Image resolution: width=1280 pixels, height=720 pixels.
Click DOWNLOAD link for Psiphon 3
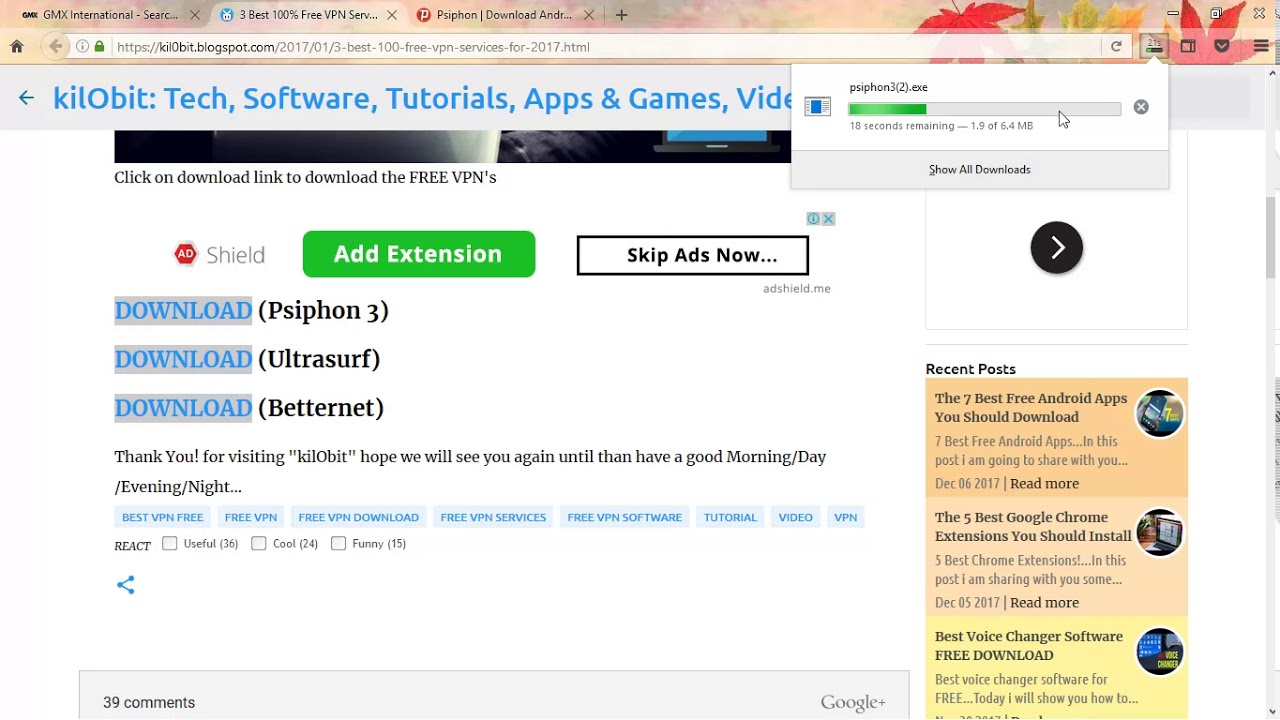(x=183, y=310)
